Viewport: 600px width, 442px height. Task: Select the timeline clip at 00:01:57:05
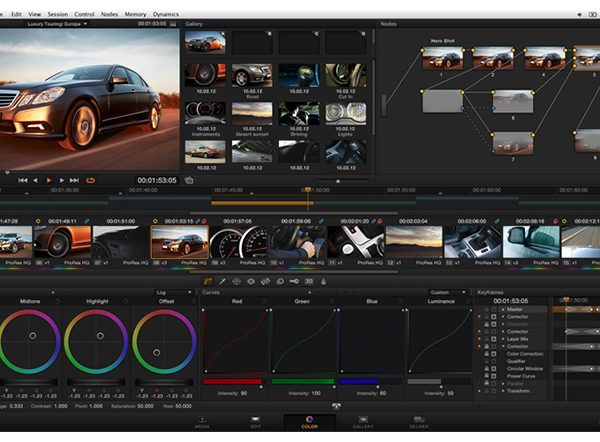point(239,242)
